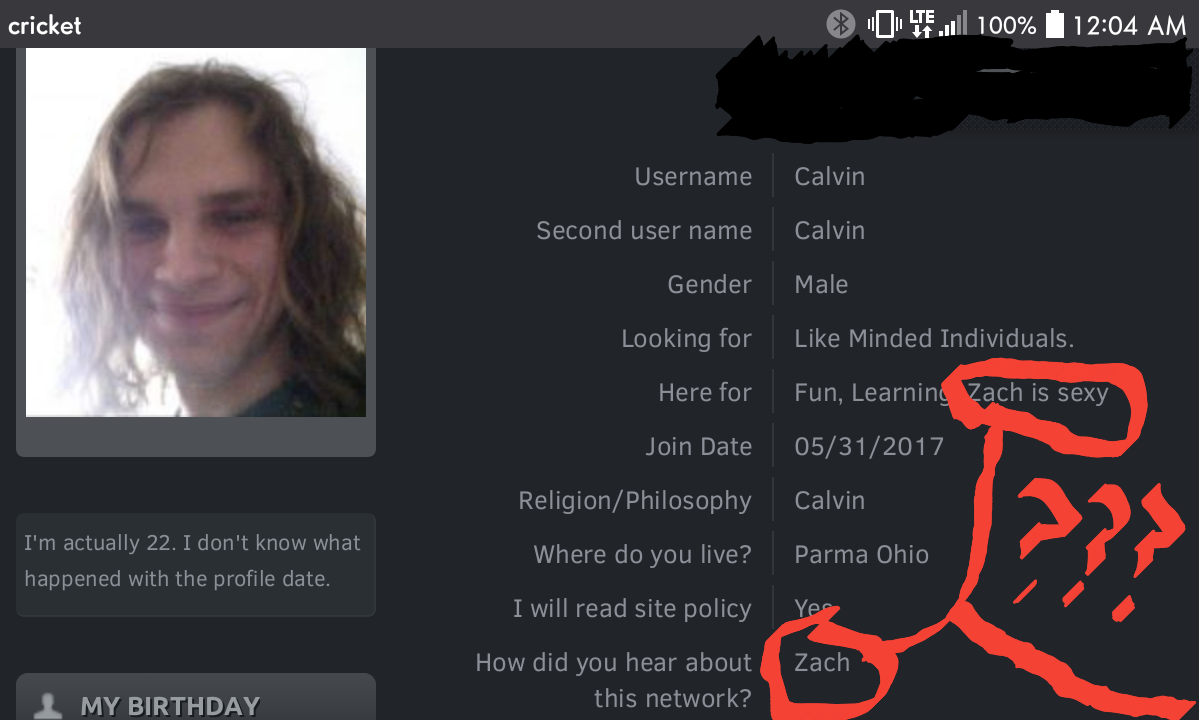This screenshot has width=1199, height=720.
Task: Tap the signal strength bars
Action: click(953, 24)
